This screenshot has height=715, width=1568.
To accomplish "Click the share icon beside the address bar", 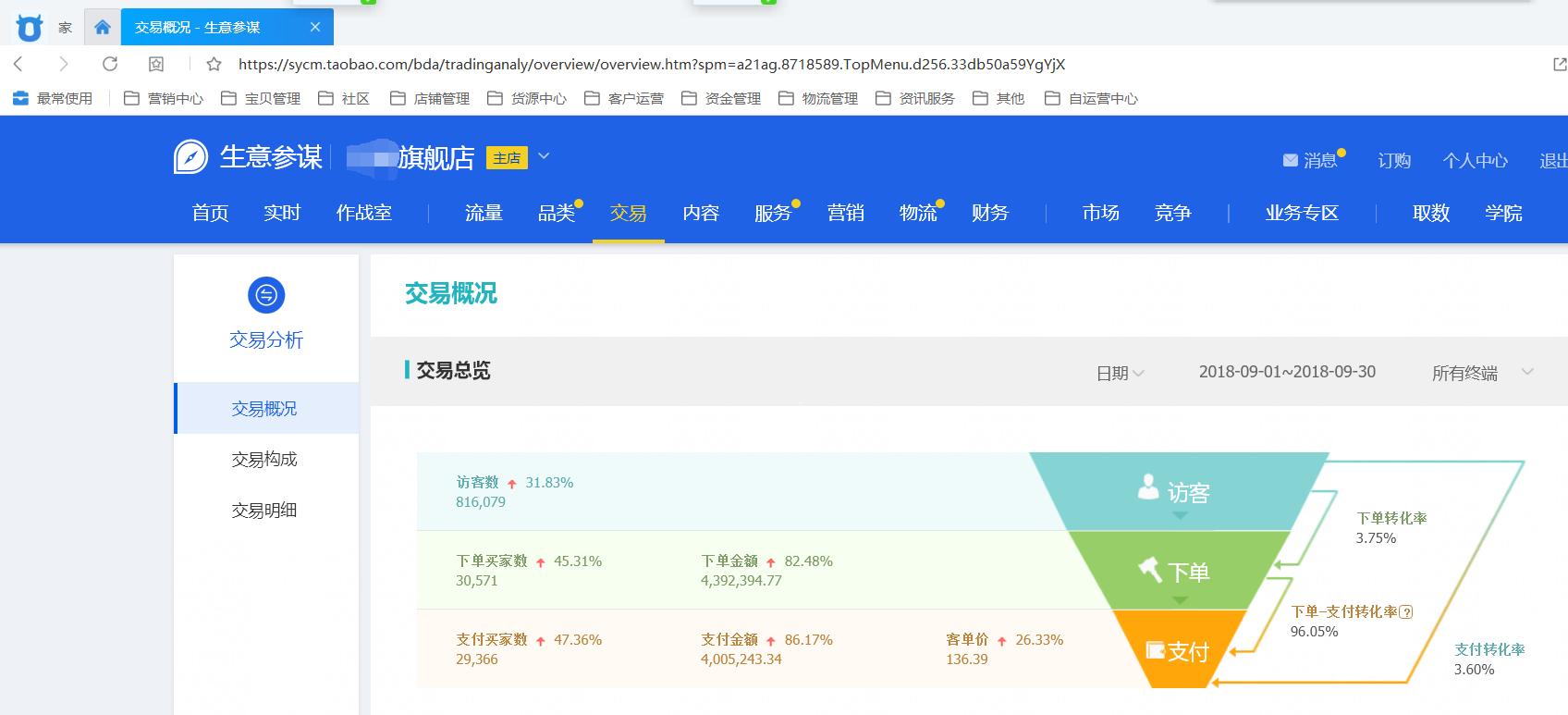I will coord(1560,64).
